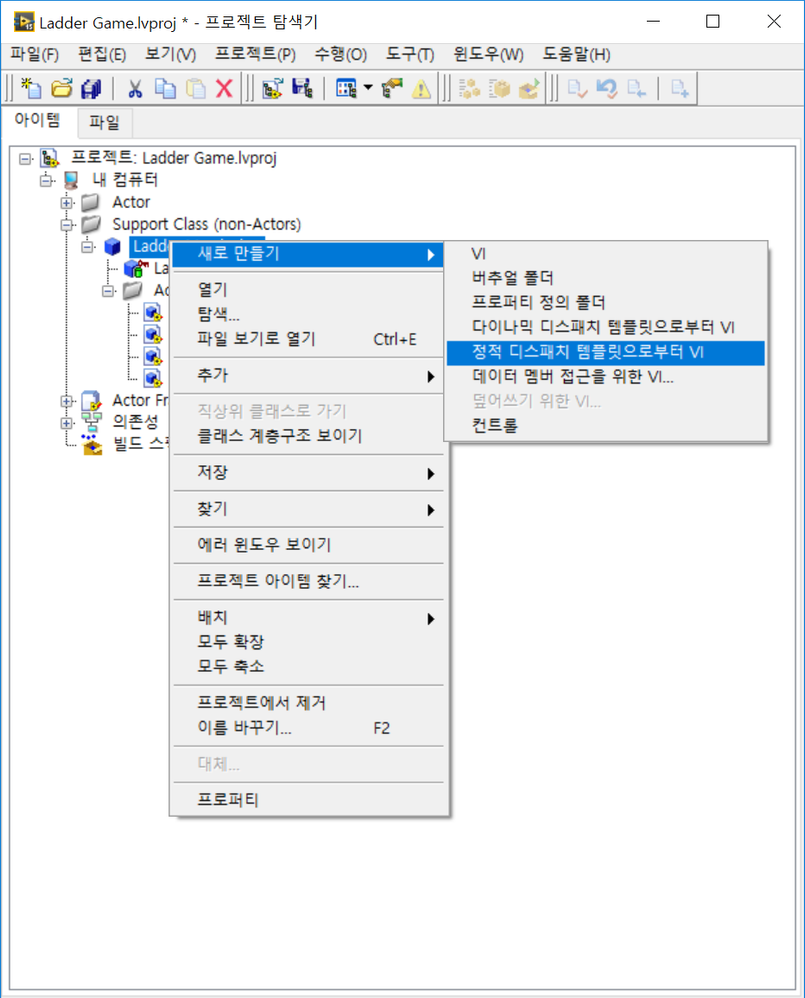805x998 pixels.
Task: Collapse the selected Ladder class node
Action: [x=88, y=247]
